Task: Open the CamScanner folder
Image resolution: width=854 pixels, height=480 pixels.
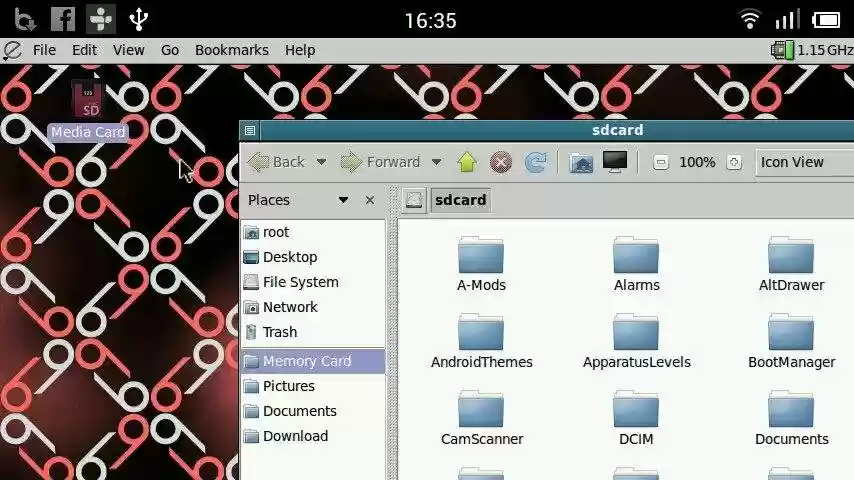Action: [481, 418]
